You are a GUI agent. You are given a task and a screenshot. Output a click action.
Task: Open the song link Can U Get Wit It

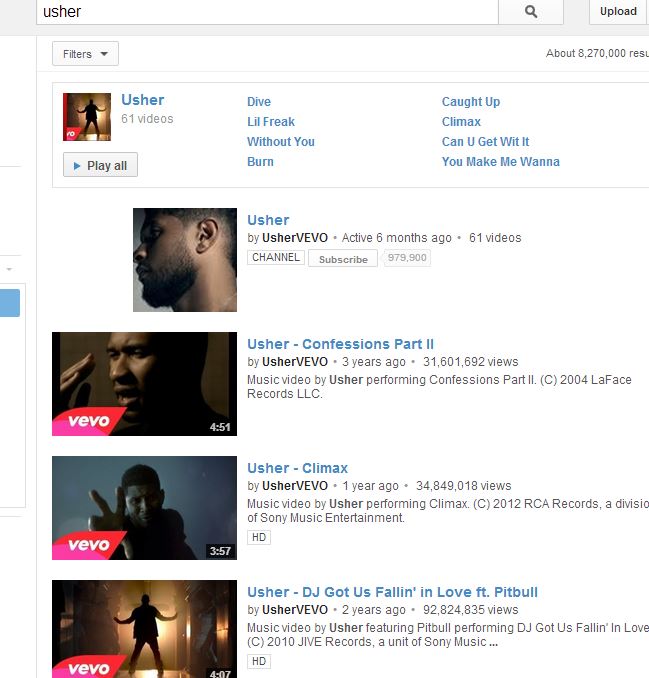click(485, 142)
